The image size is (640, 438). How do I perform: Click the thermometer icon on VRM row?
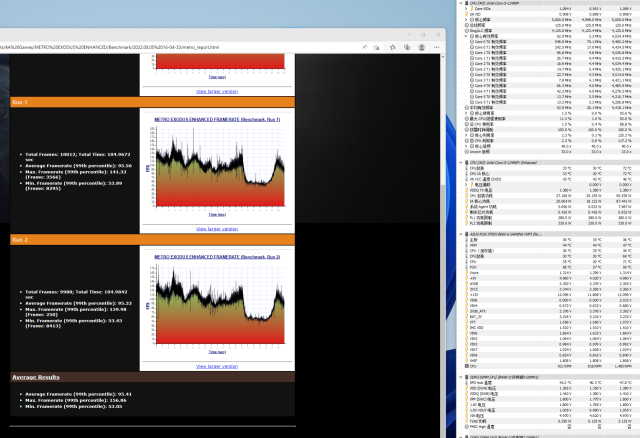click(467, 245)
